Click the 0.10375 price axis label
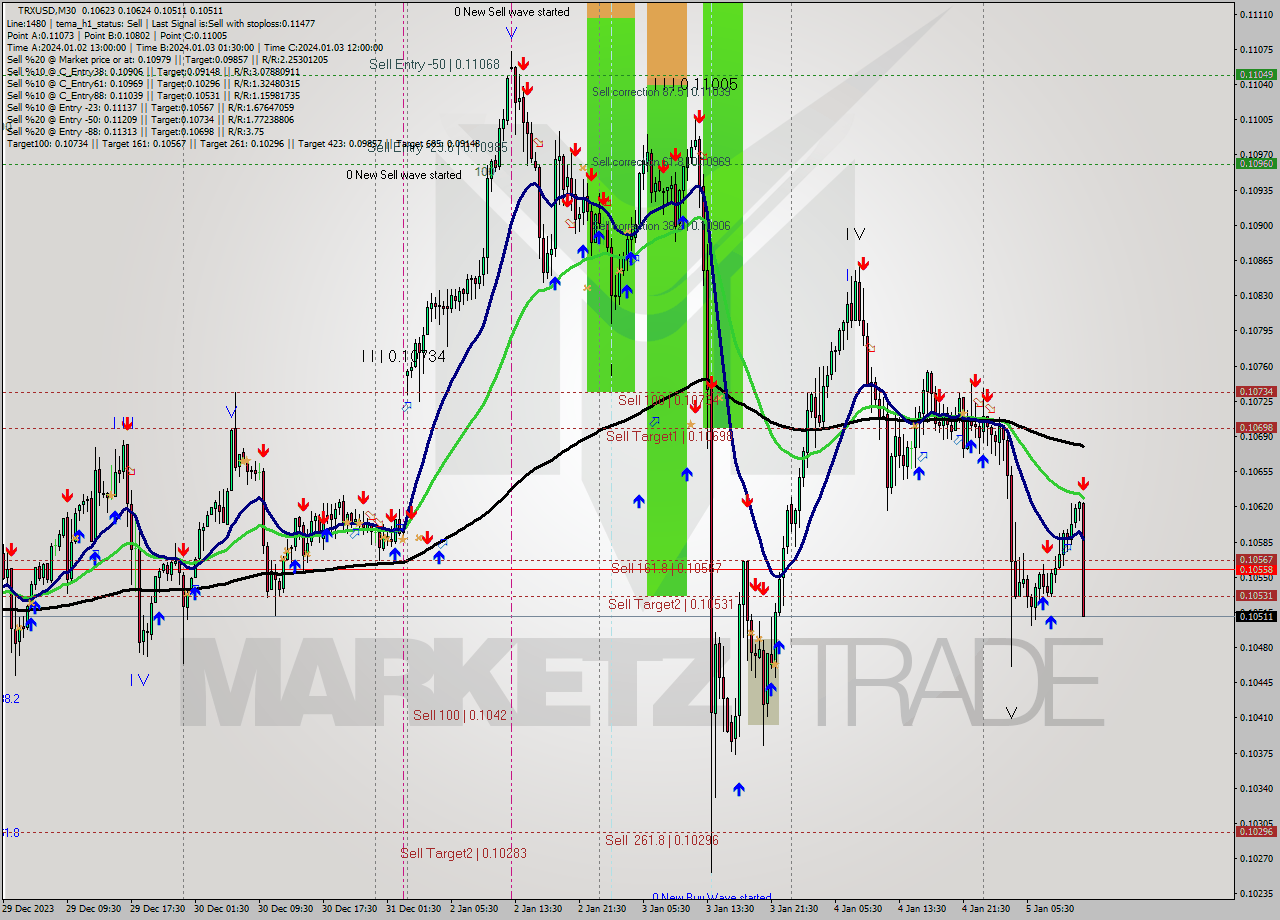The height and width of the screenshot is (920, 1280). coord(1256,753)
